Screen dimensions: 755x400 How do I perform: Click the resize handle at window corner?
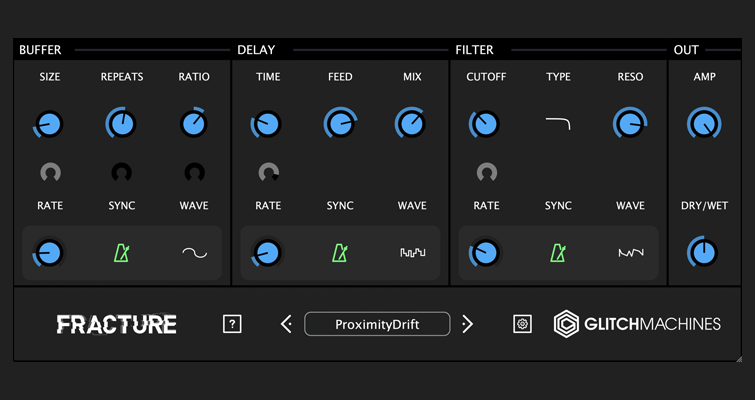[738, 357]
